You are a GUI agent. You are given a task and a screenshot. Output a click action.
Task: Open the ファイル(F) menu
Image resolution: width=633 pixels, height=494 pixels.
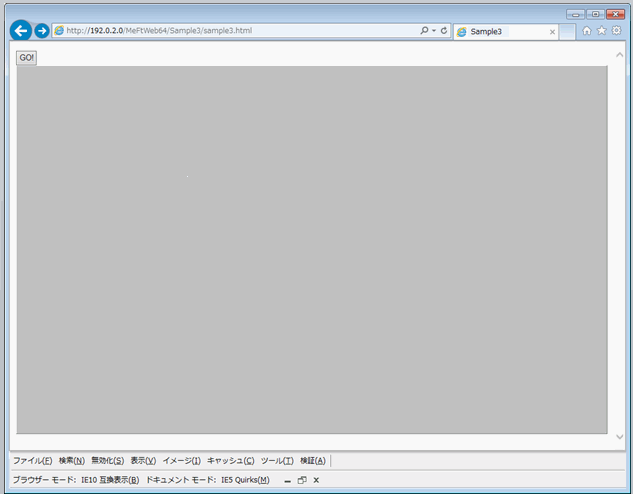pyautogui.click(x=33, y=461)
